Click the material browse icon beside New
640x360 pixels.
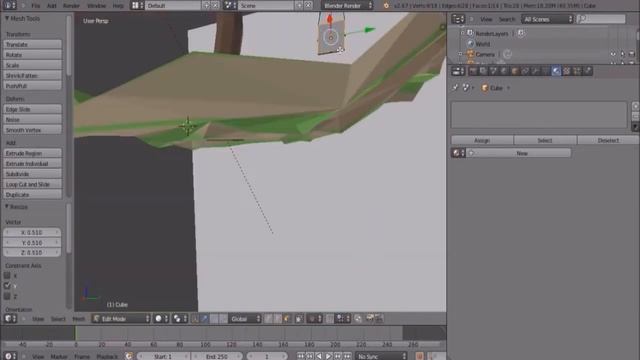(458, 153)
